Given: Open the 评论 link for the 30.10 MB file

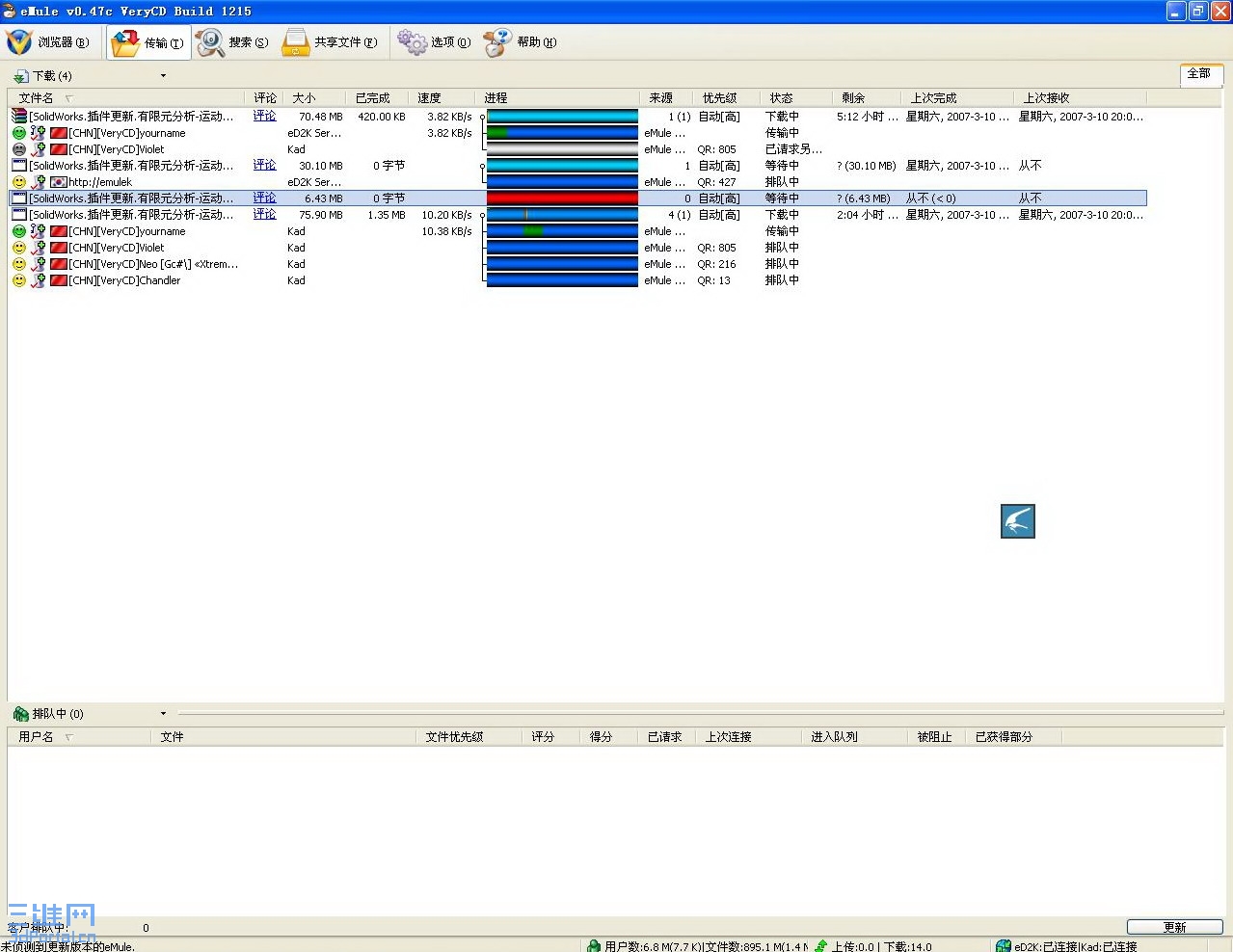Looking at the screenshot, I should point(264,165).
